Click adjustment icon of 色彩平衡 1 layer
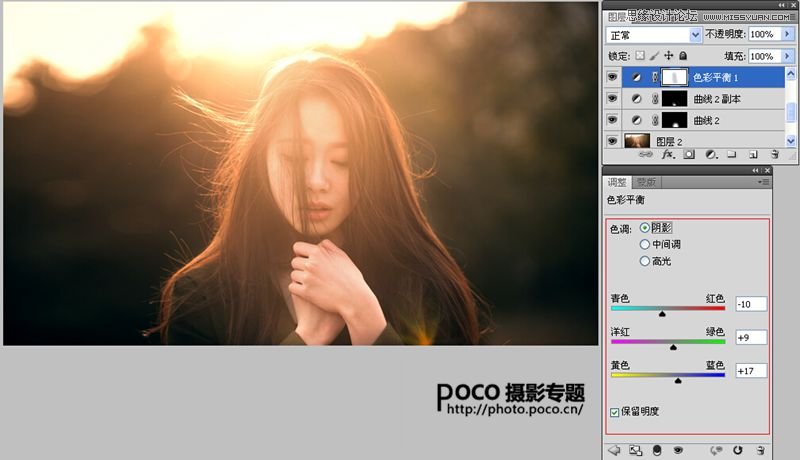Image resolution: width=800 pixels, height=460 pixels. coord(636,77)
